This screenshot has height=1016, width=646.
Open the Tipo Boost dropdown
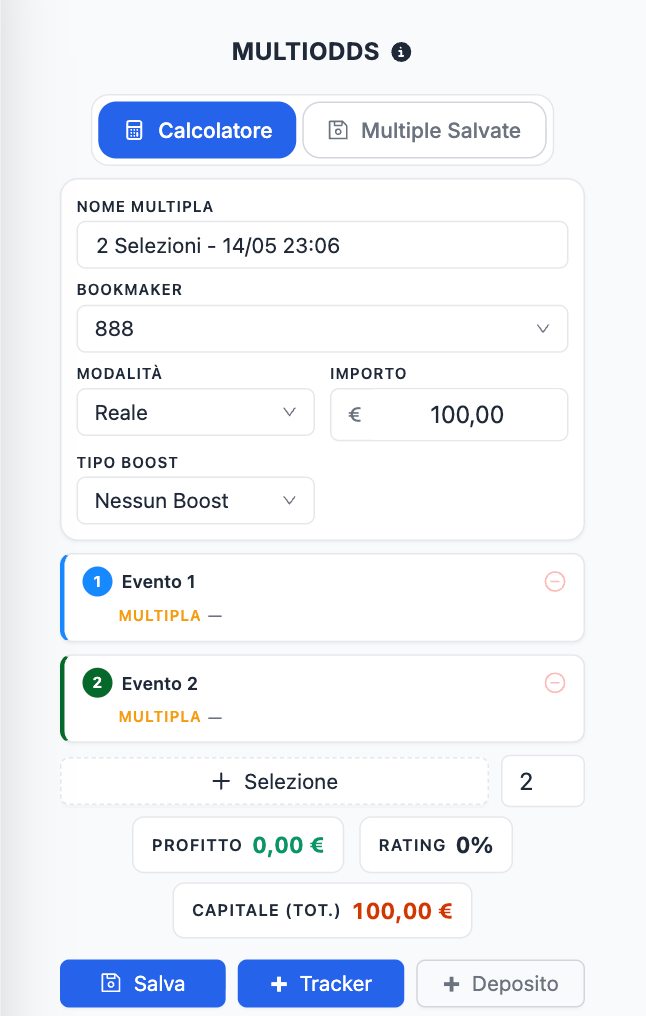196,500
